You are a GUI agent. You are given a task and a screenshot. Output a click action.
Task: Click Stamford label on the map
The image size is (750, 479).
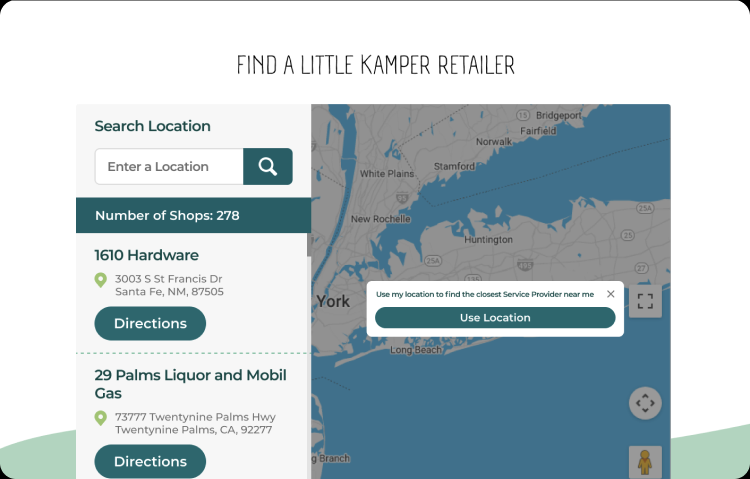point(454,166)
